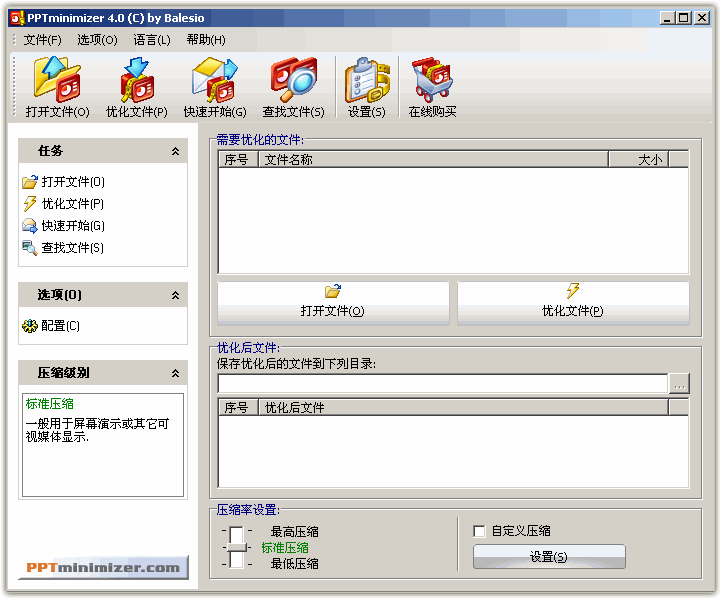Visit the PPTminimizer.com link
The width and height of the screenshot is (721, 599).
(x=103, y=567)
